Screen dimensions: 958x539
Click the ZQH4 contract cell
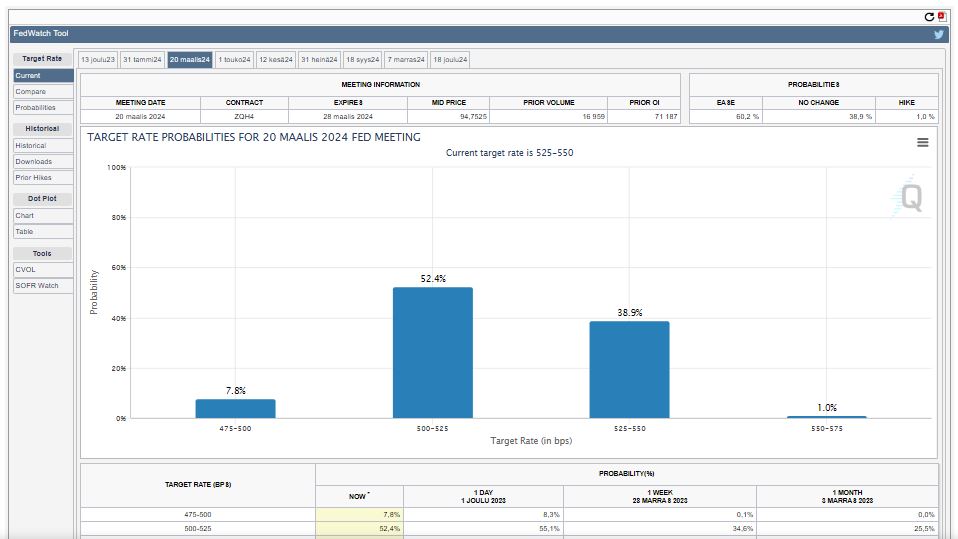point(244,116)
